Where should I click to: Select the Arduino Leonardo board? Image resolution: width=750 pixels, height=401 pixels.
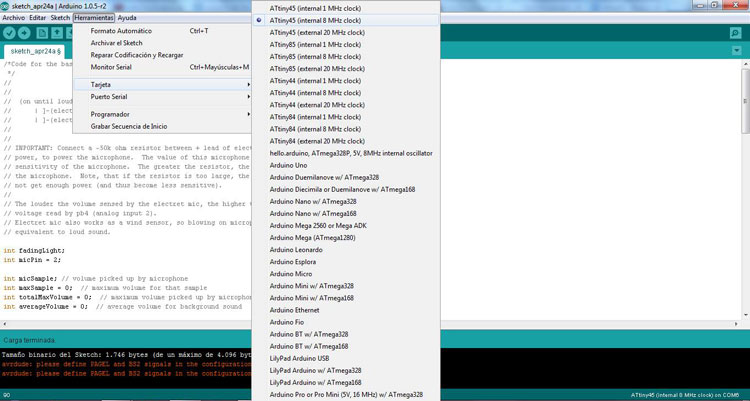(x=345, y=250)
